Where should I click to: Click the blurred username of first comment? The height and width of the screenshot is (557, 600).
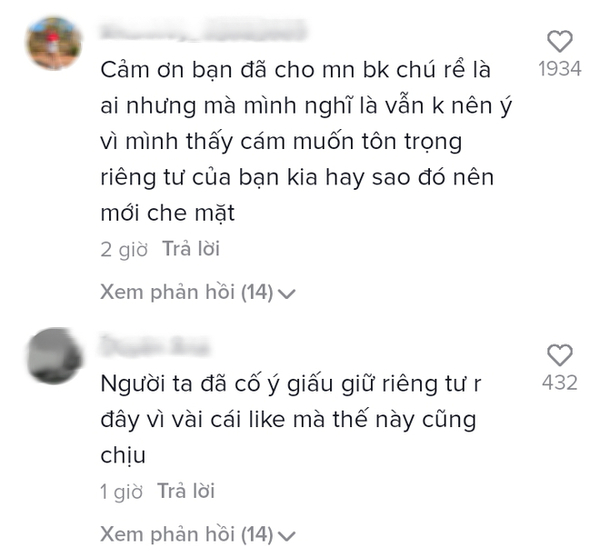pos(203,31)
